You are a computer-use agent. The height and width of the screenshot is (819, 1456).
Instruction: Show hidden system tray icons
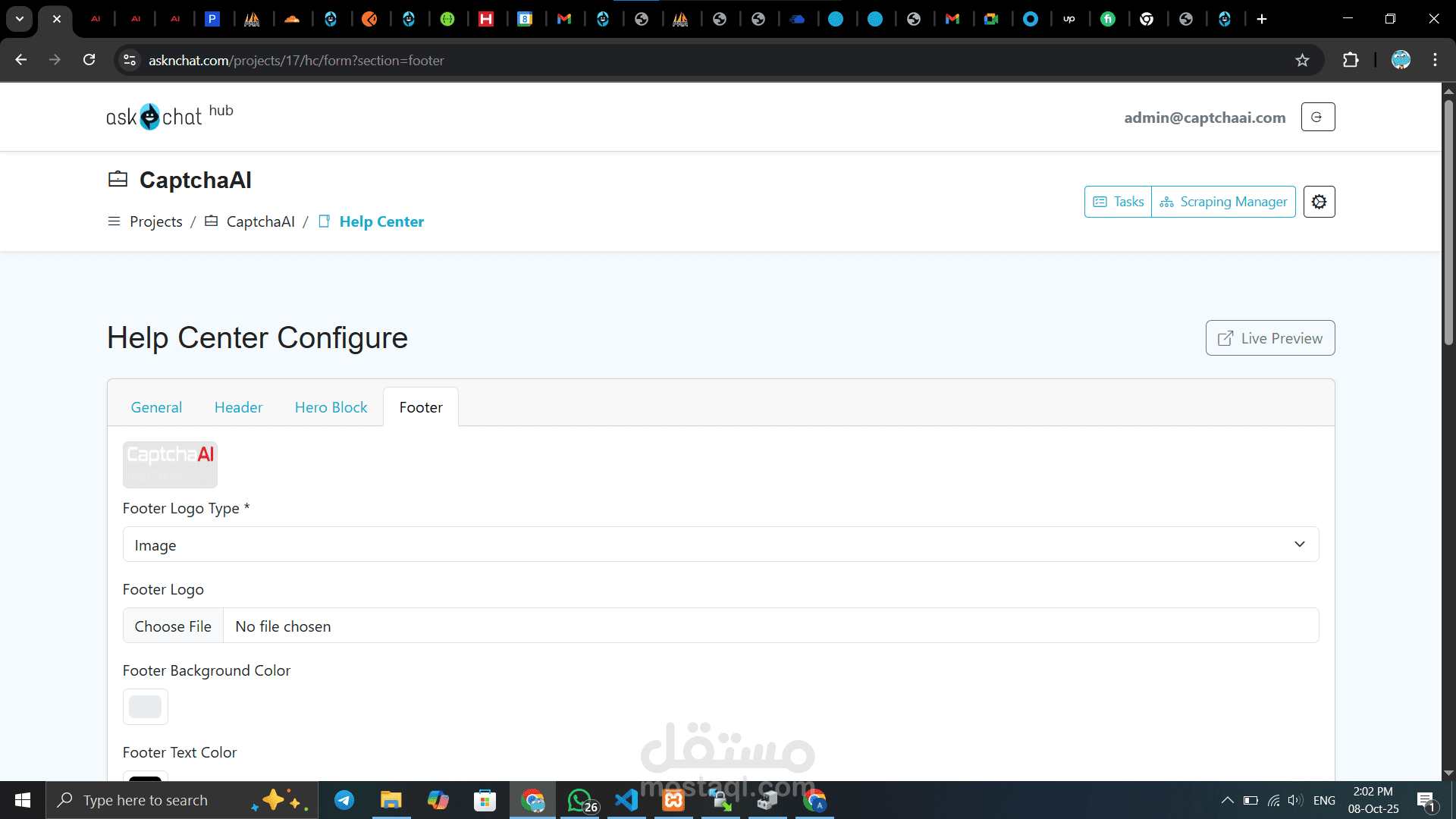coord(1227,800)
